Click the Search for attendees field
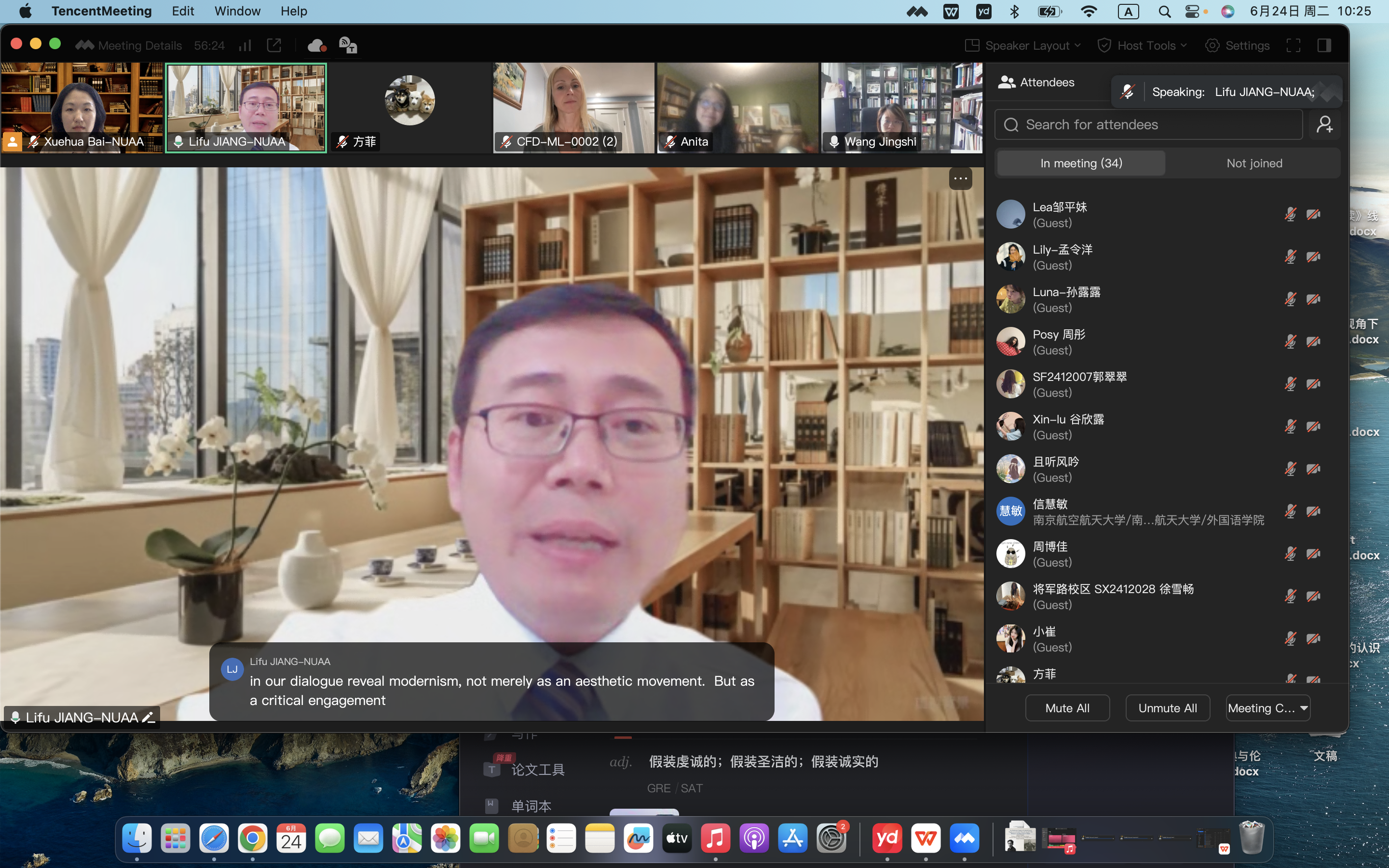1389x868 pixels. pos(1148,124)
